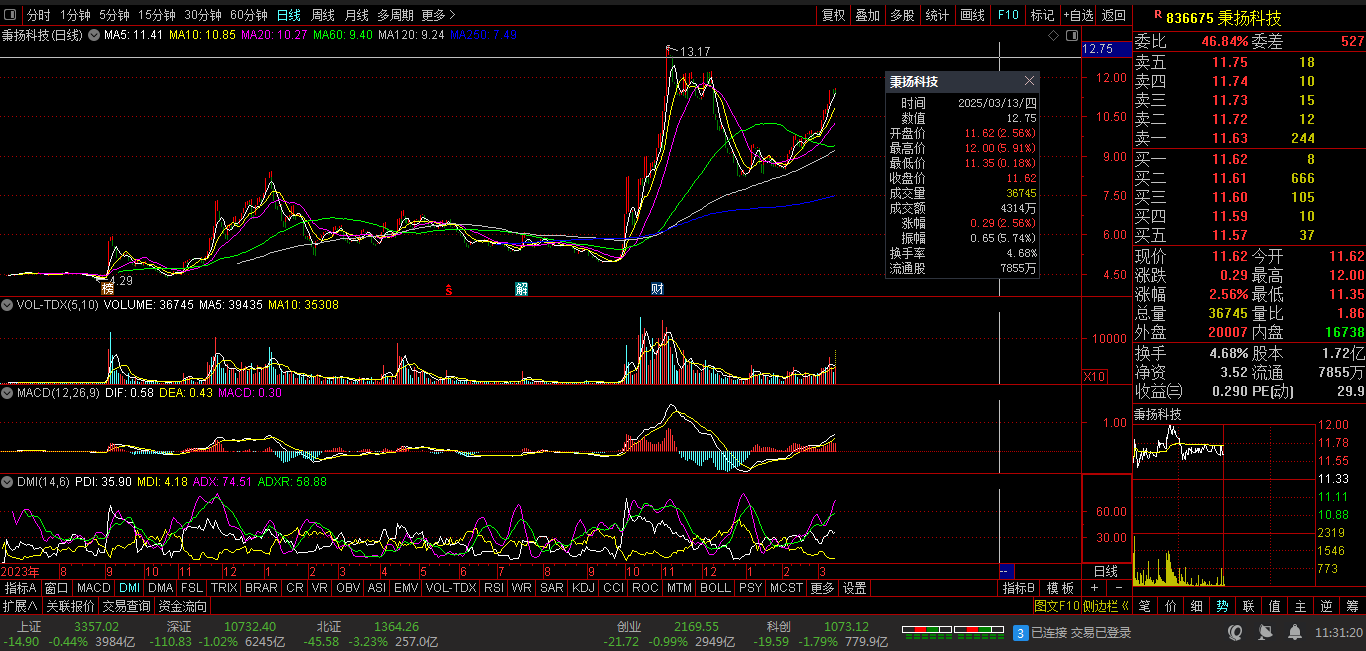
Task: Select the RSI indicator tab
Action: (x=494, y=588)
